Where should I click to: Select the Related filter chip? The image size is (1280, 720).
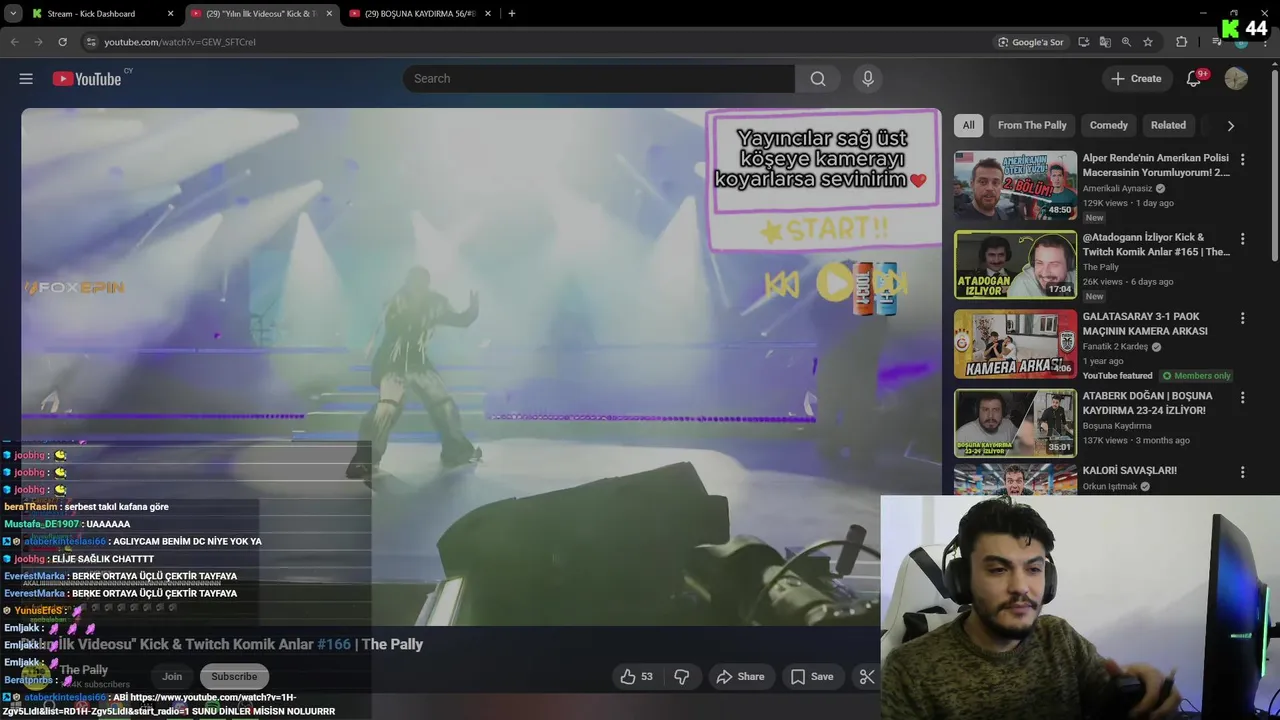(1168, 125)
